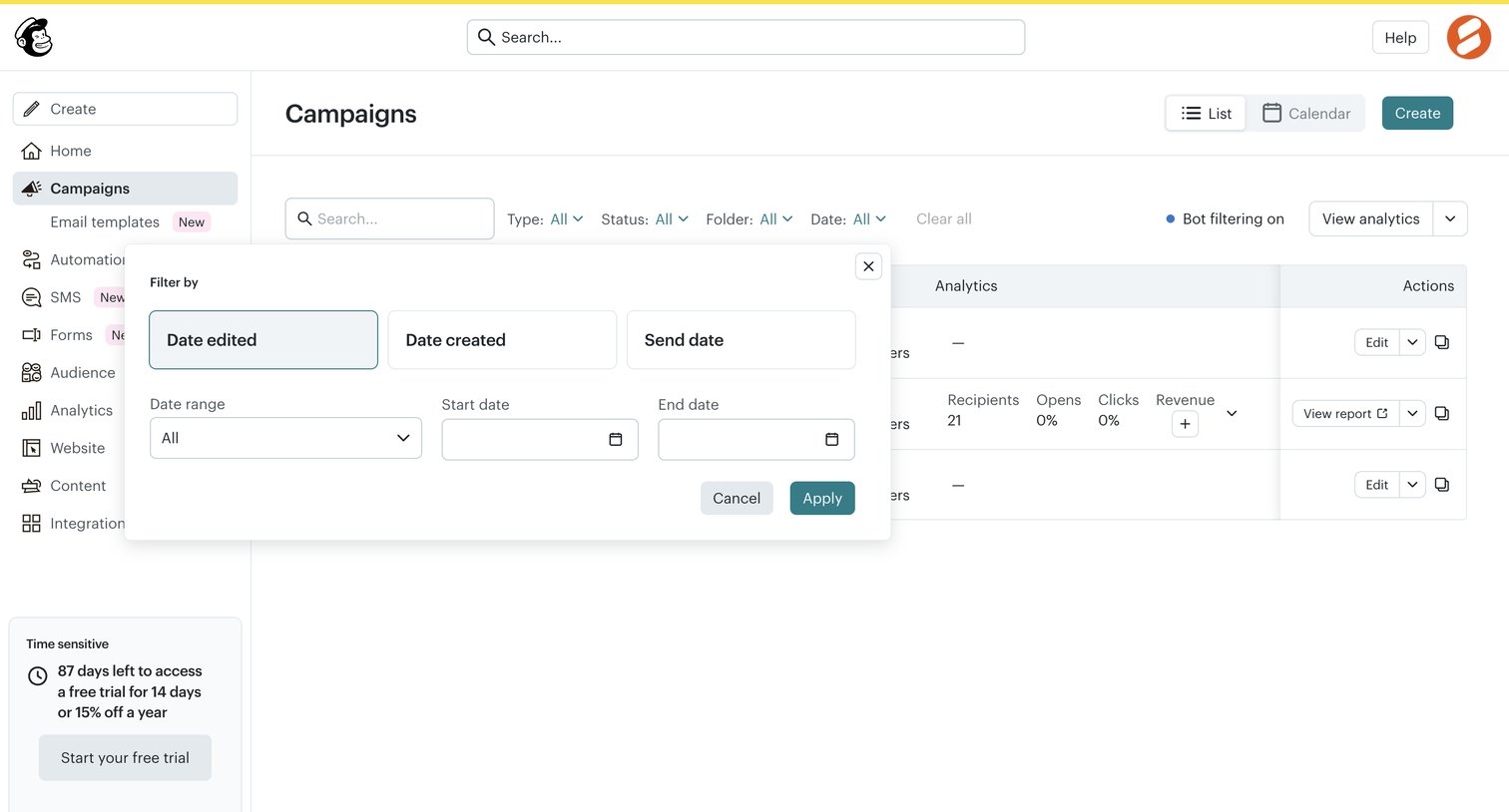Select the Send date filter option
1509x812 pixels.
(741, 340)
